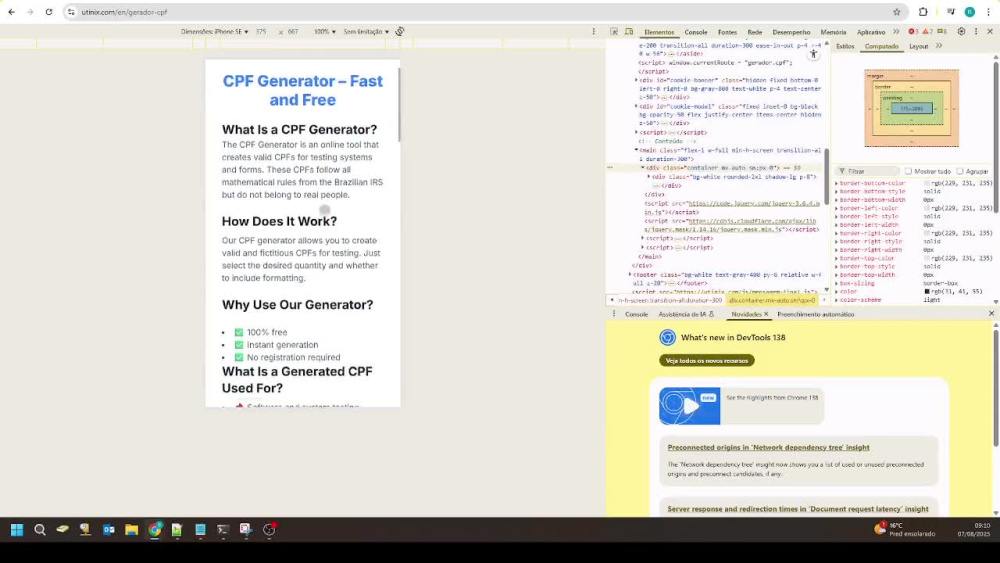Close the Novidades drawer tab

point(766,314)
